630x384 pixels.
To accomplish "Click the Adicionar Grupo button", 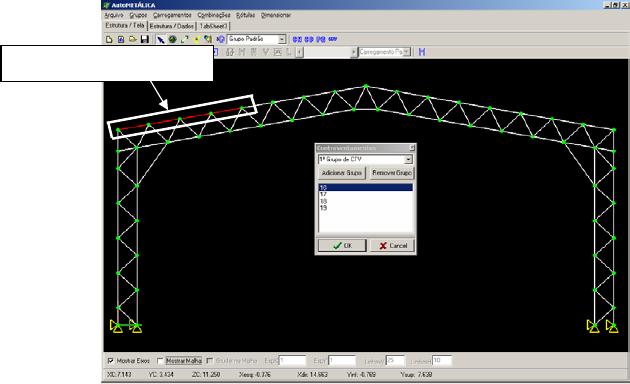I will pos(342,173).
